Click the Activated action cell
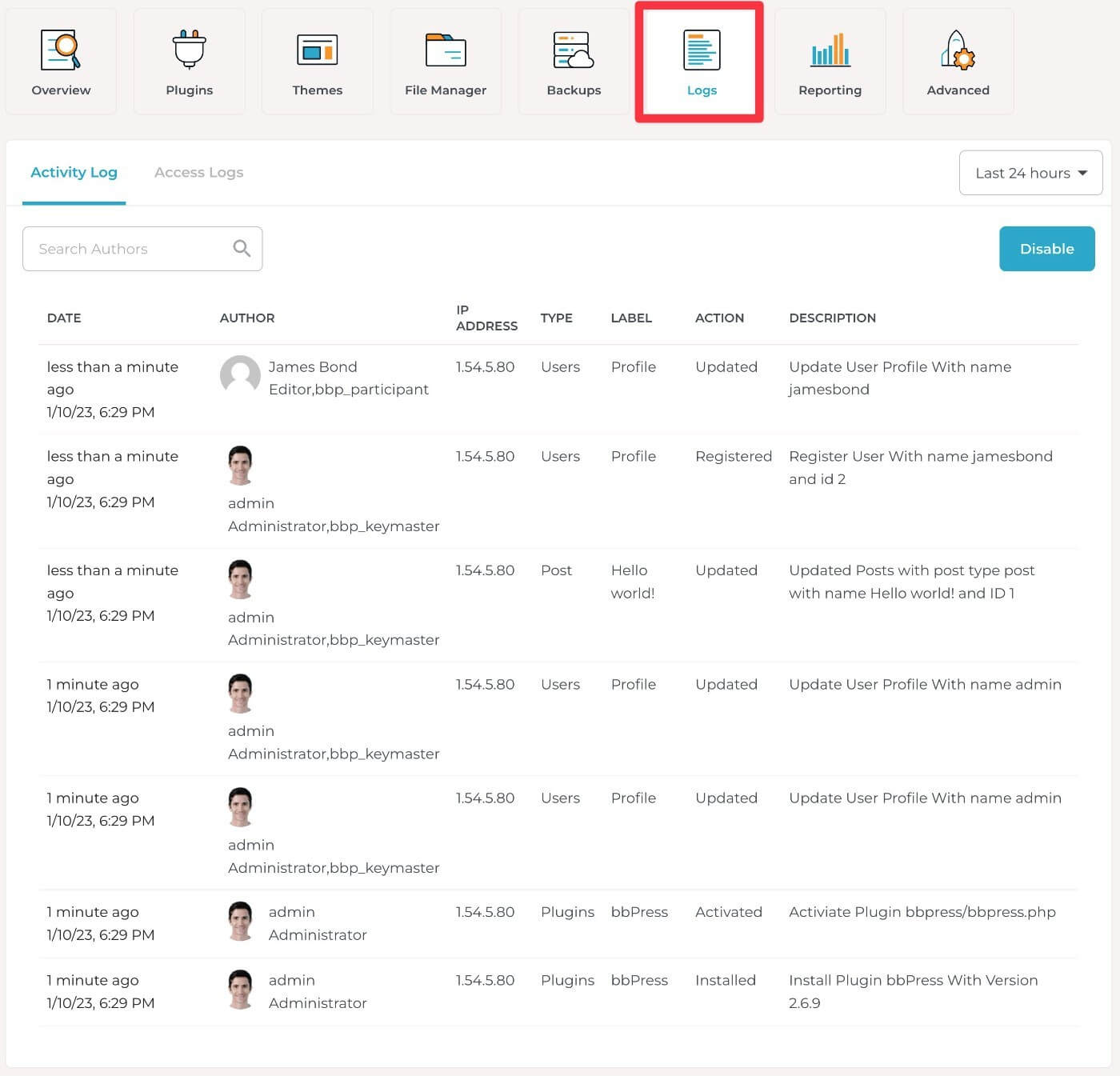The image size is (1120, 1076). [x=729, y=912]
